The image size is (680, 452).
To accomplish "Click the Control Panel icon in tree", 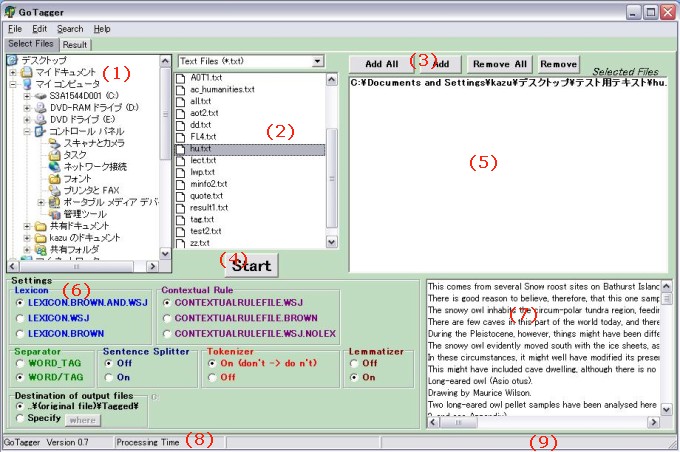I will click(x=41, y=131).
